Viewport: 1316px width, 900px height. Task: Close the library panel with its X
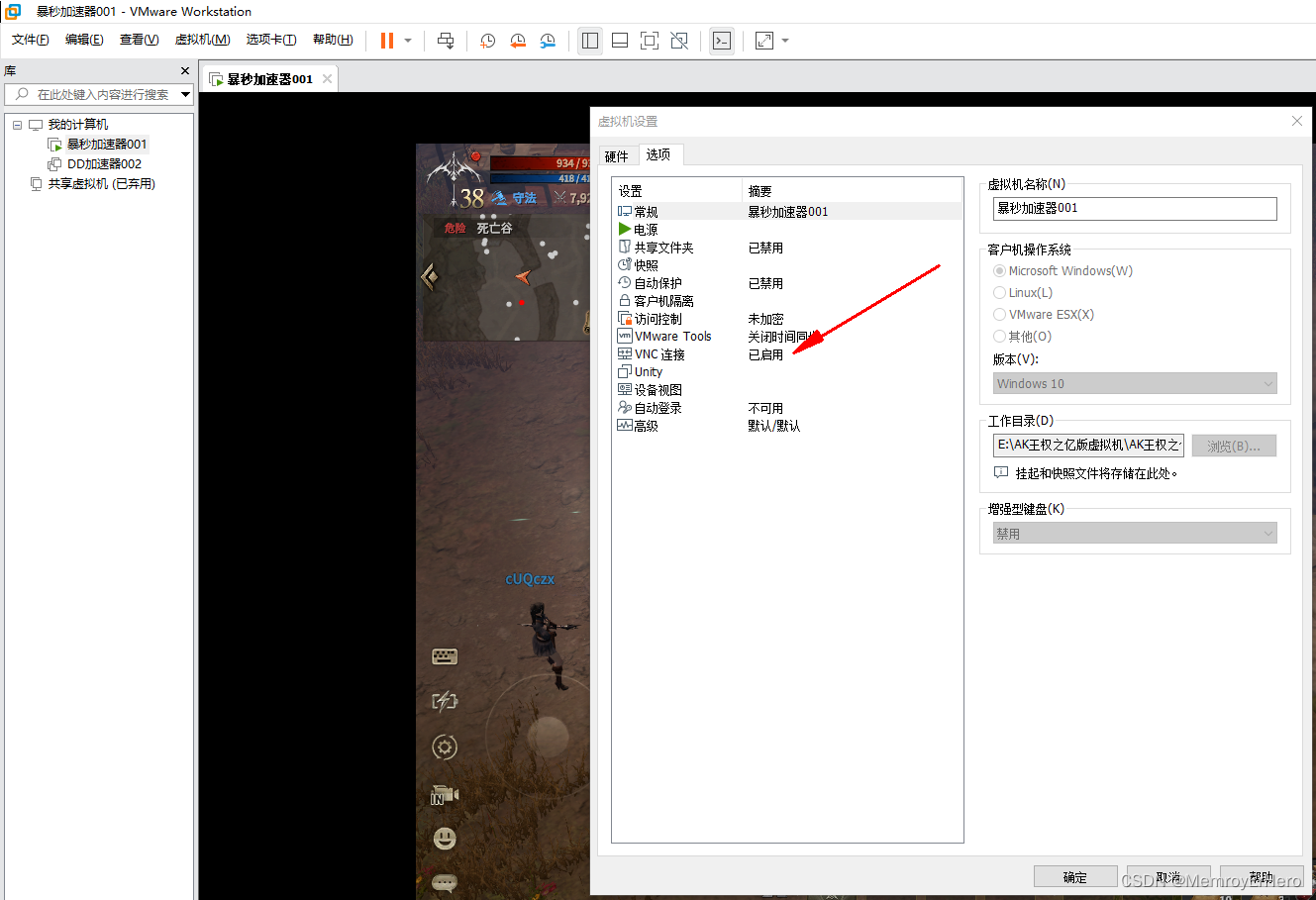185,71
